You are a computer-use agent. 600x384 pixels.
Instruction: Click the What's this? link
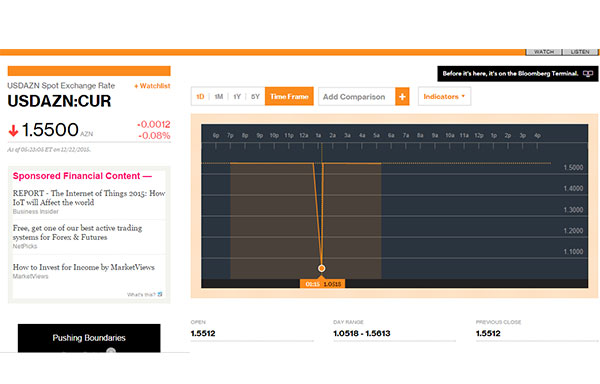[x=141, y=295]
